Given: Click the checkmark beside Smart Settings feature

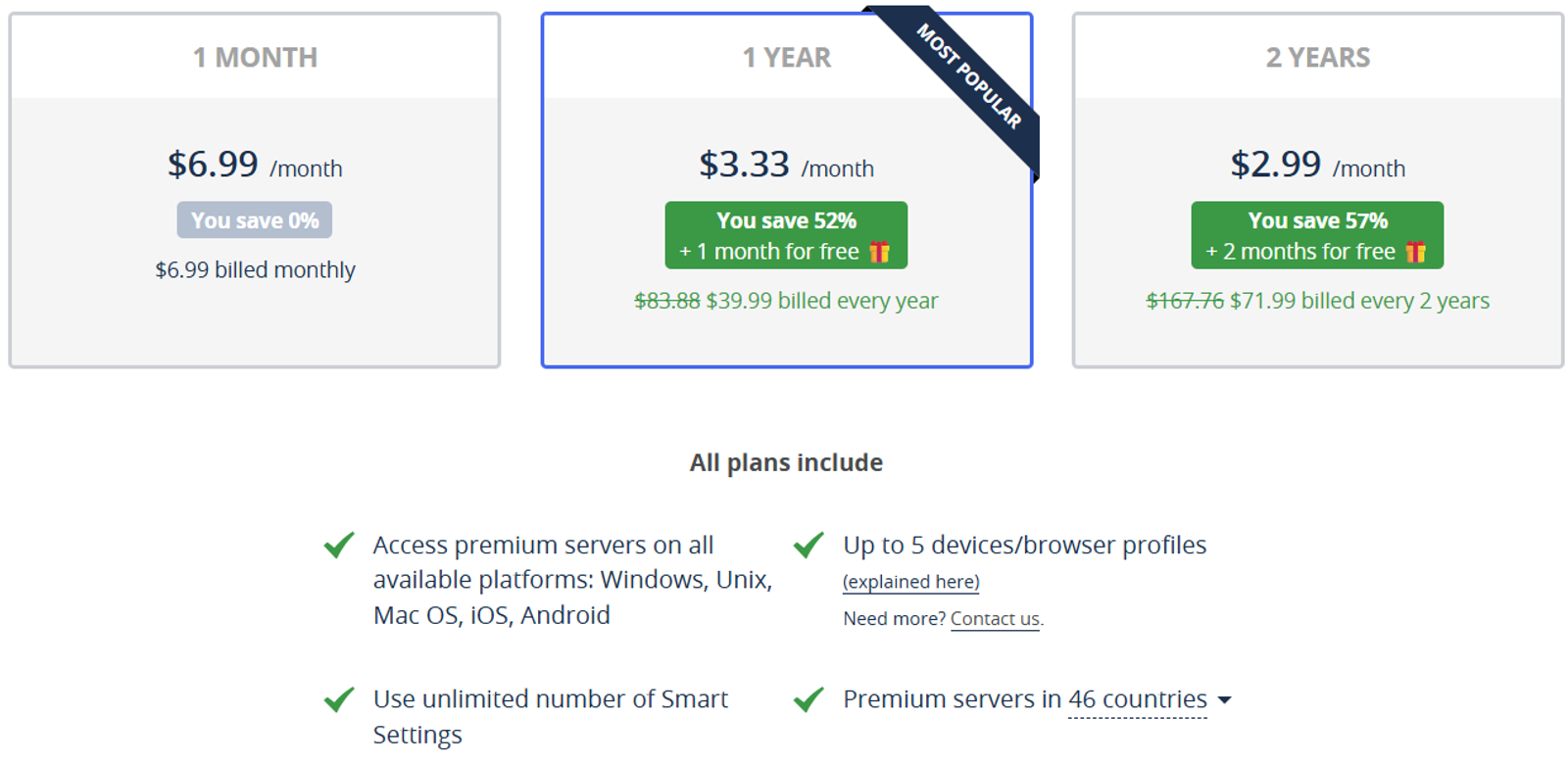Looking at the screenshot, I should click(x=337, y=698).
